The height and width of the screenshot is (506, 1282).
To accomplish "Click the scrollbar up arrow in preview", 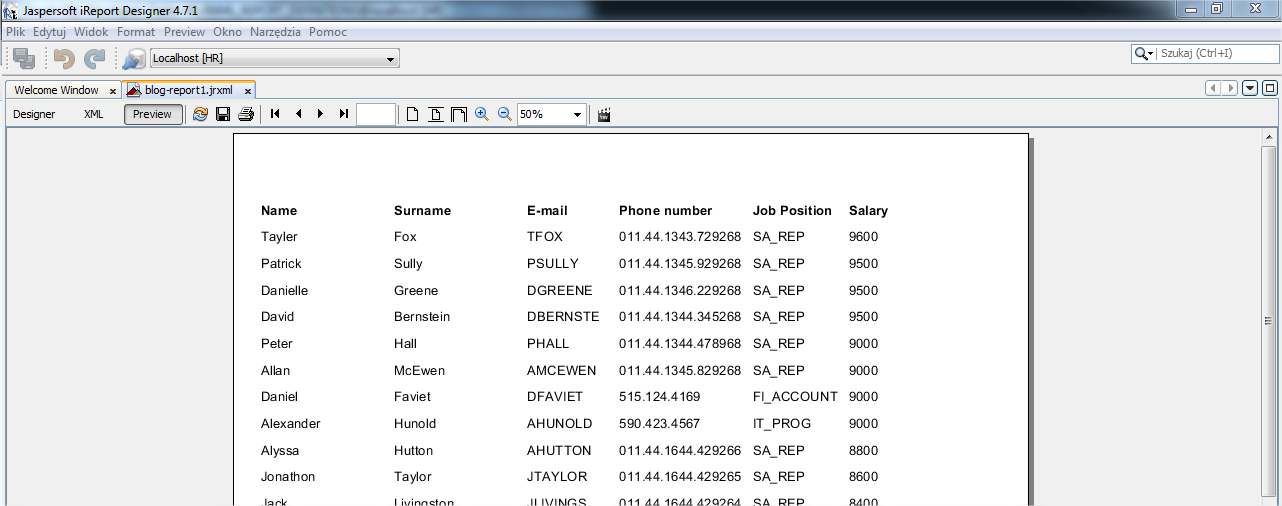I will tap(1269, 136).
